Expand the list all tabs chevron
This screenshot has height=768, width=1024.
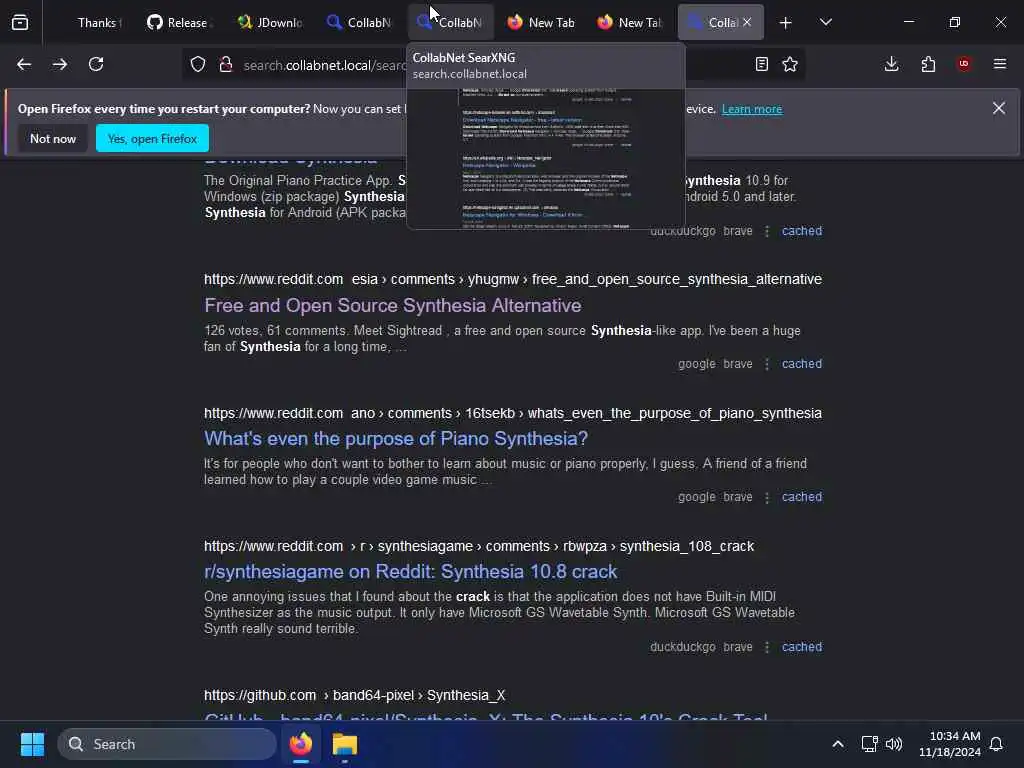(x=825, y=22)
